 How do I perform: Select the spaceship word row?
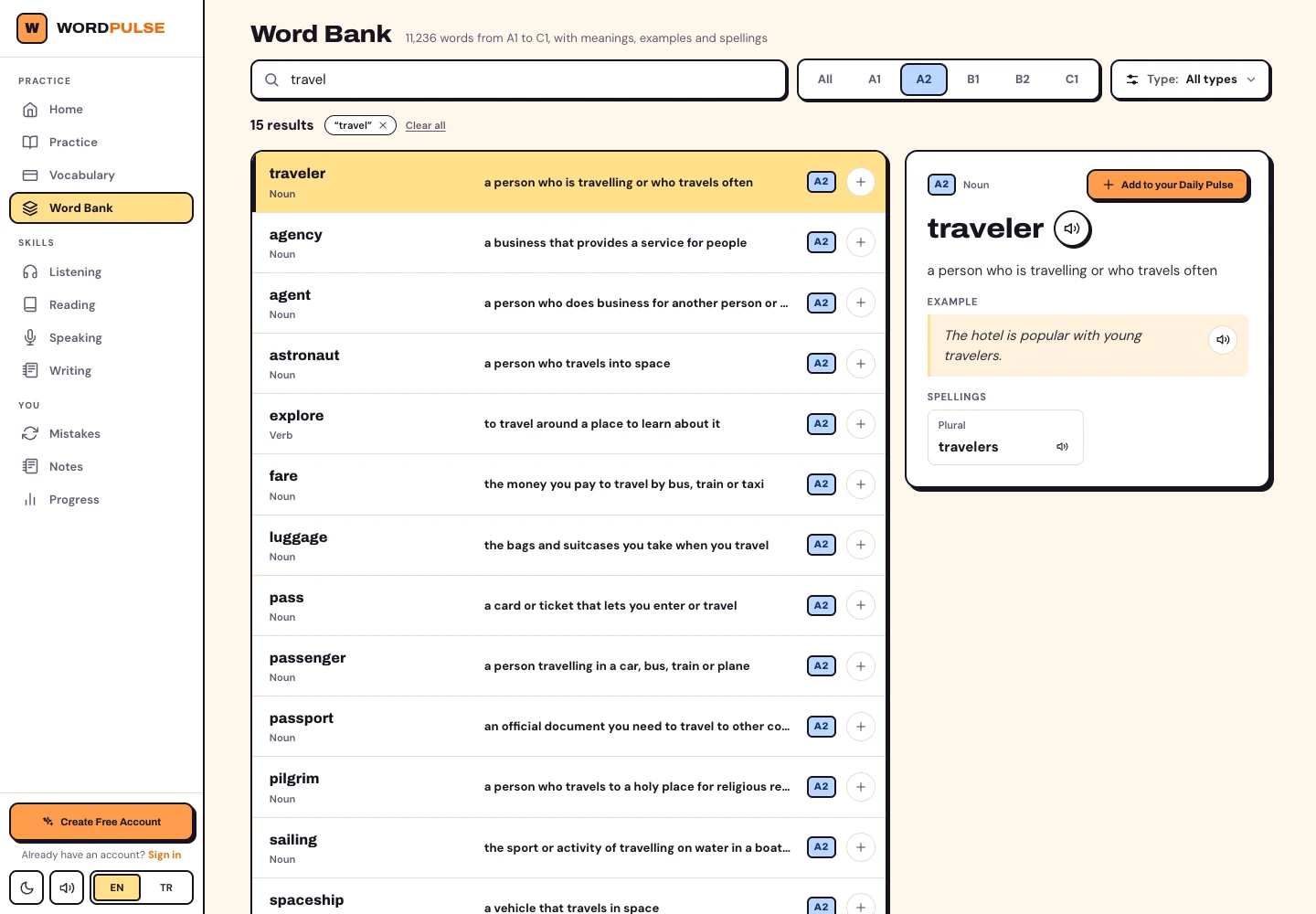tap(569, 897)
